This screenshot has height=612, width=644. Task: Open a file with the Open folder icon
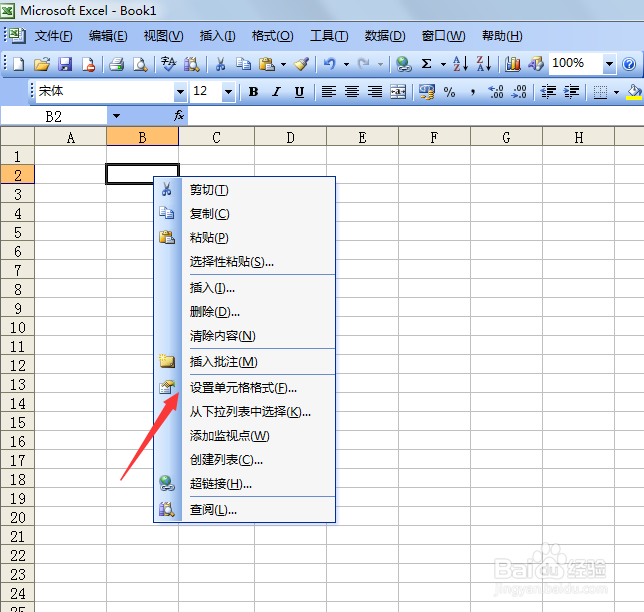coord(42,64)
